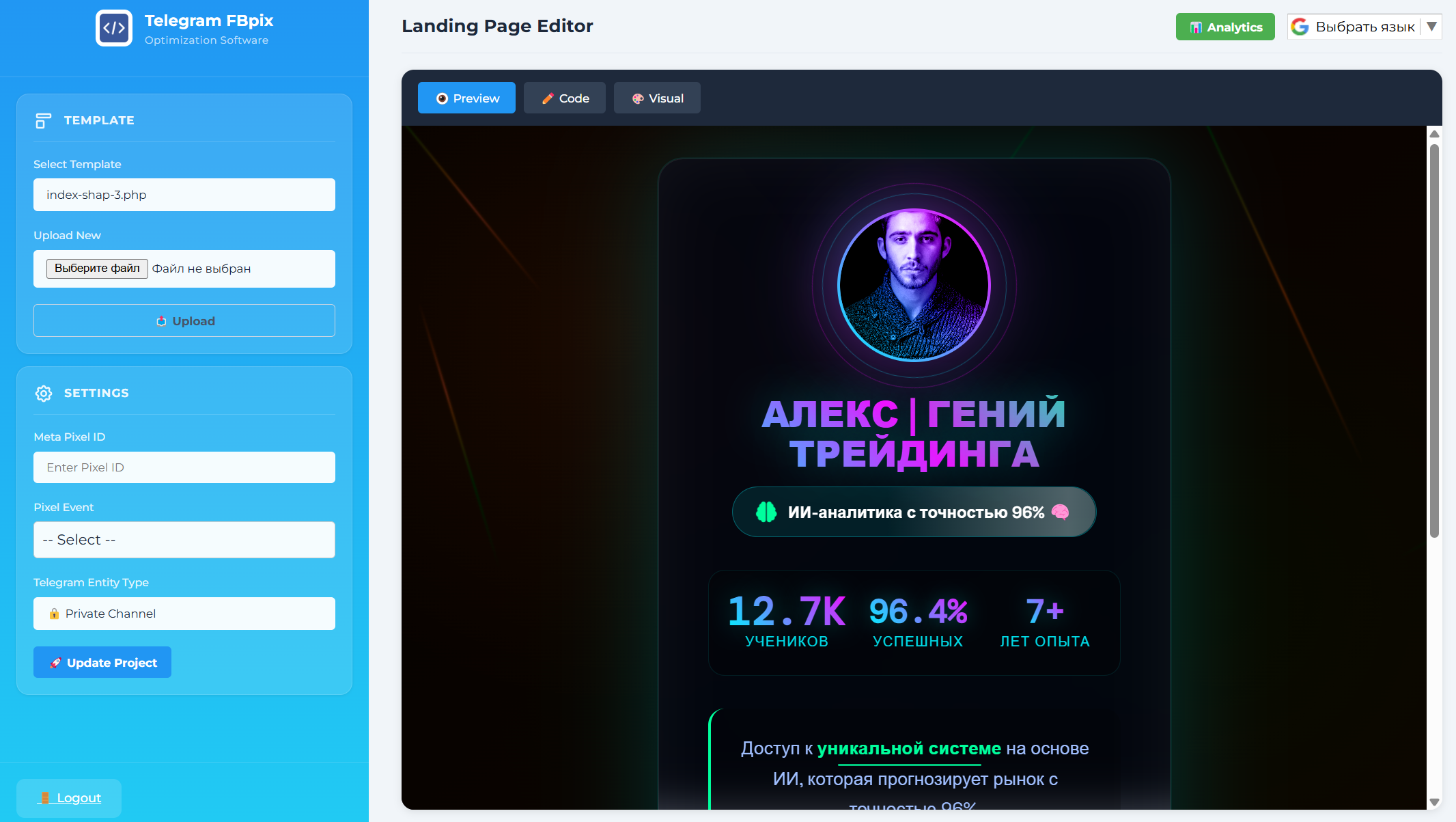Open the Pixel Event dropdown
This screenshot has width=1456, height=822.
[x=184, y=540]
